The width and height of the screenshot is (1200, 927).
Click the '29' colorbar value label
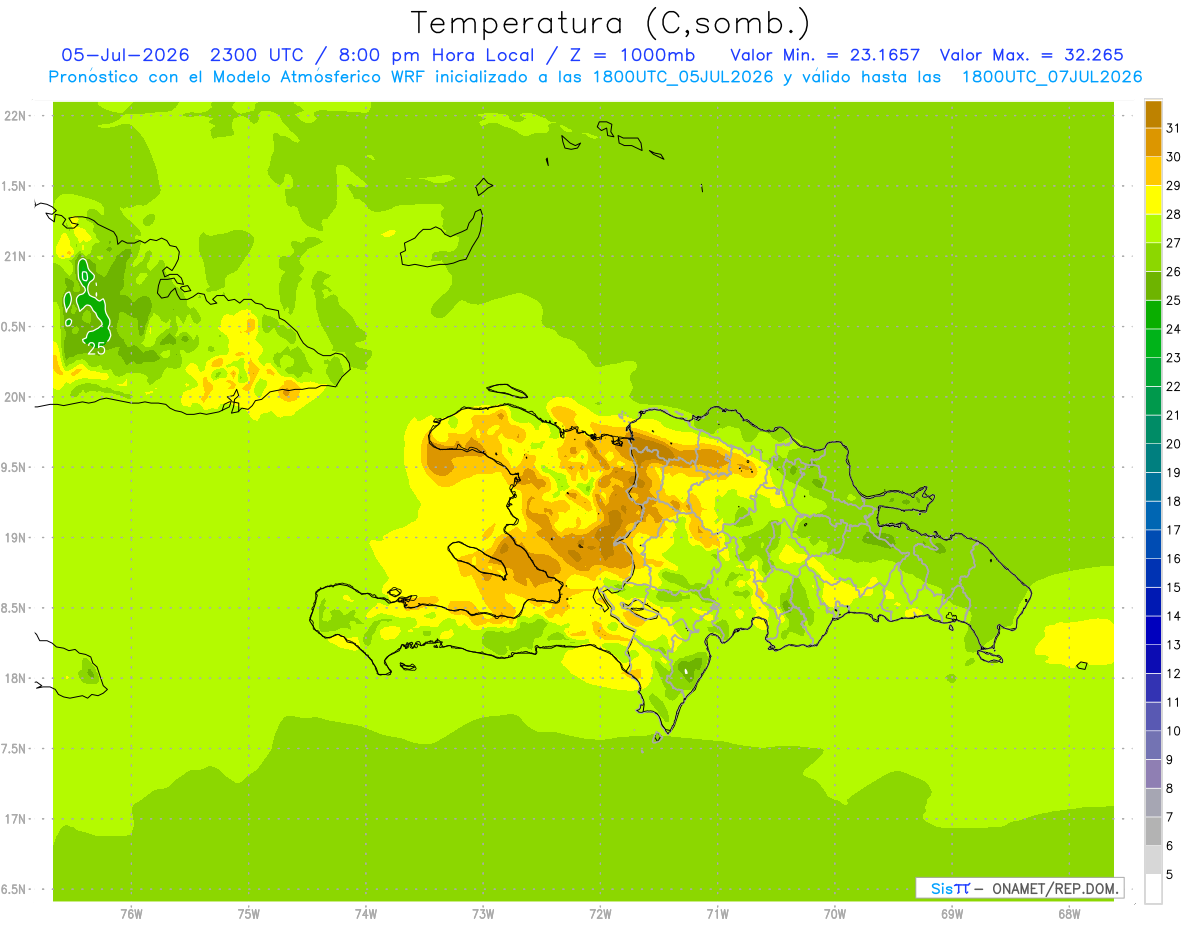pyautogui.click(x=1173, y=185)
